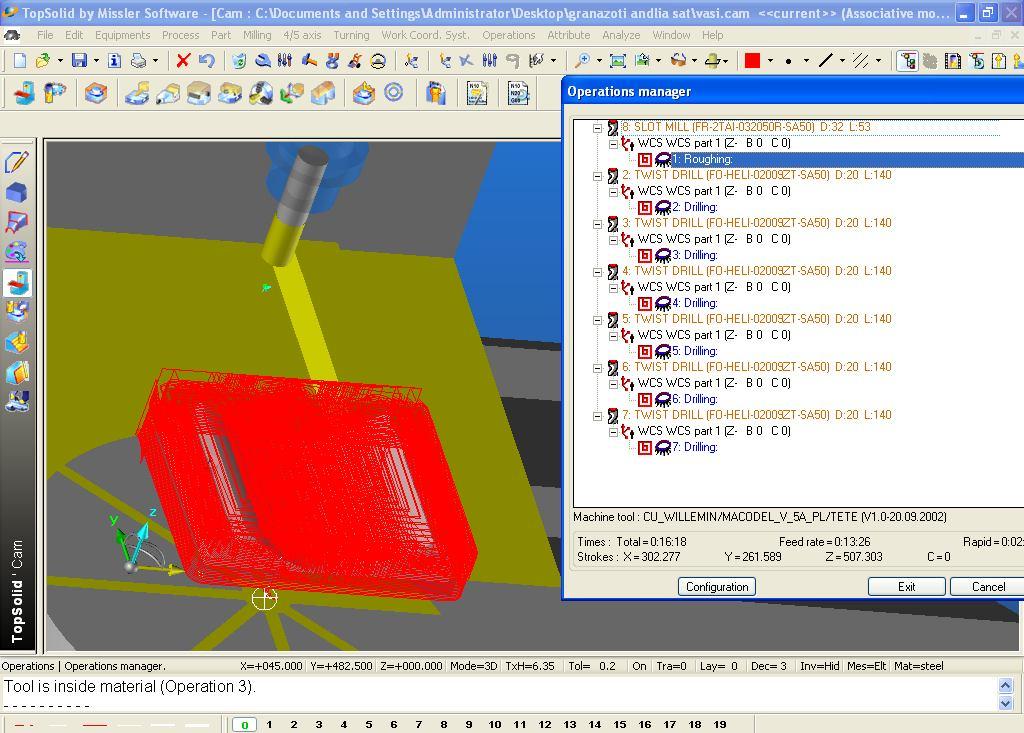Click the operations tree icon in top toolbar

point(907,61)
